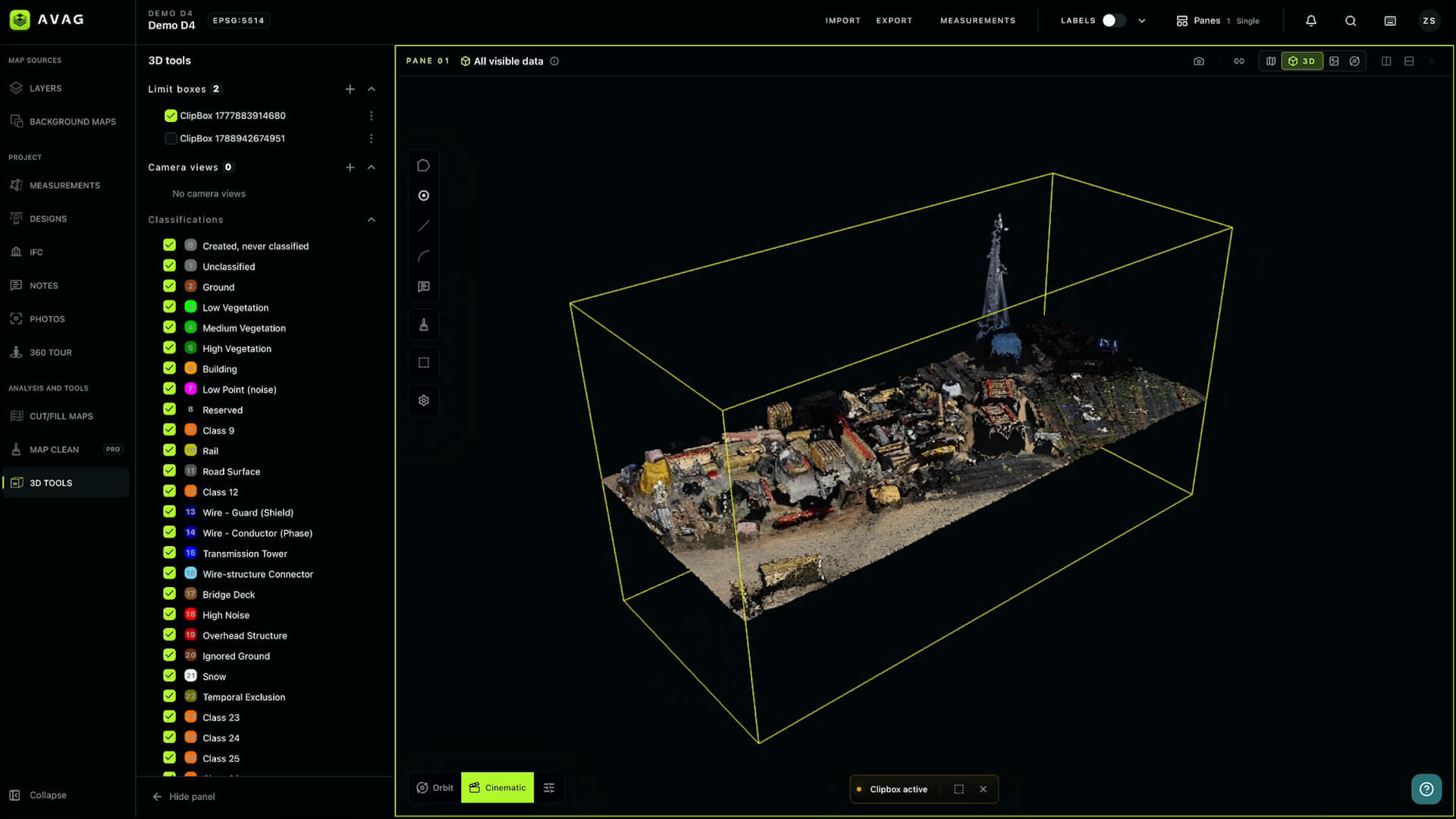Open EPSG:5514 coordinate system selector
1456x819 pixels.
pyautogui.click(x=238, y=20)
